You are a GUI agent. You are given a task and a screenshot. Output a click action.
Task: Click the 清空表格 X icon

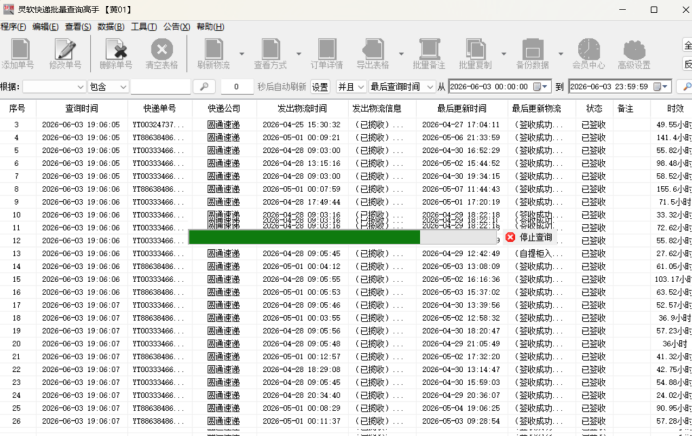point(162,49)
